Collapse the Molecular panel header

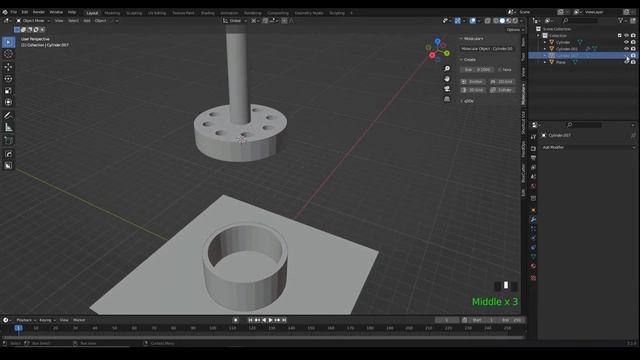coord(461,38)
